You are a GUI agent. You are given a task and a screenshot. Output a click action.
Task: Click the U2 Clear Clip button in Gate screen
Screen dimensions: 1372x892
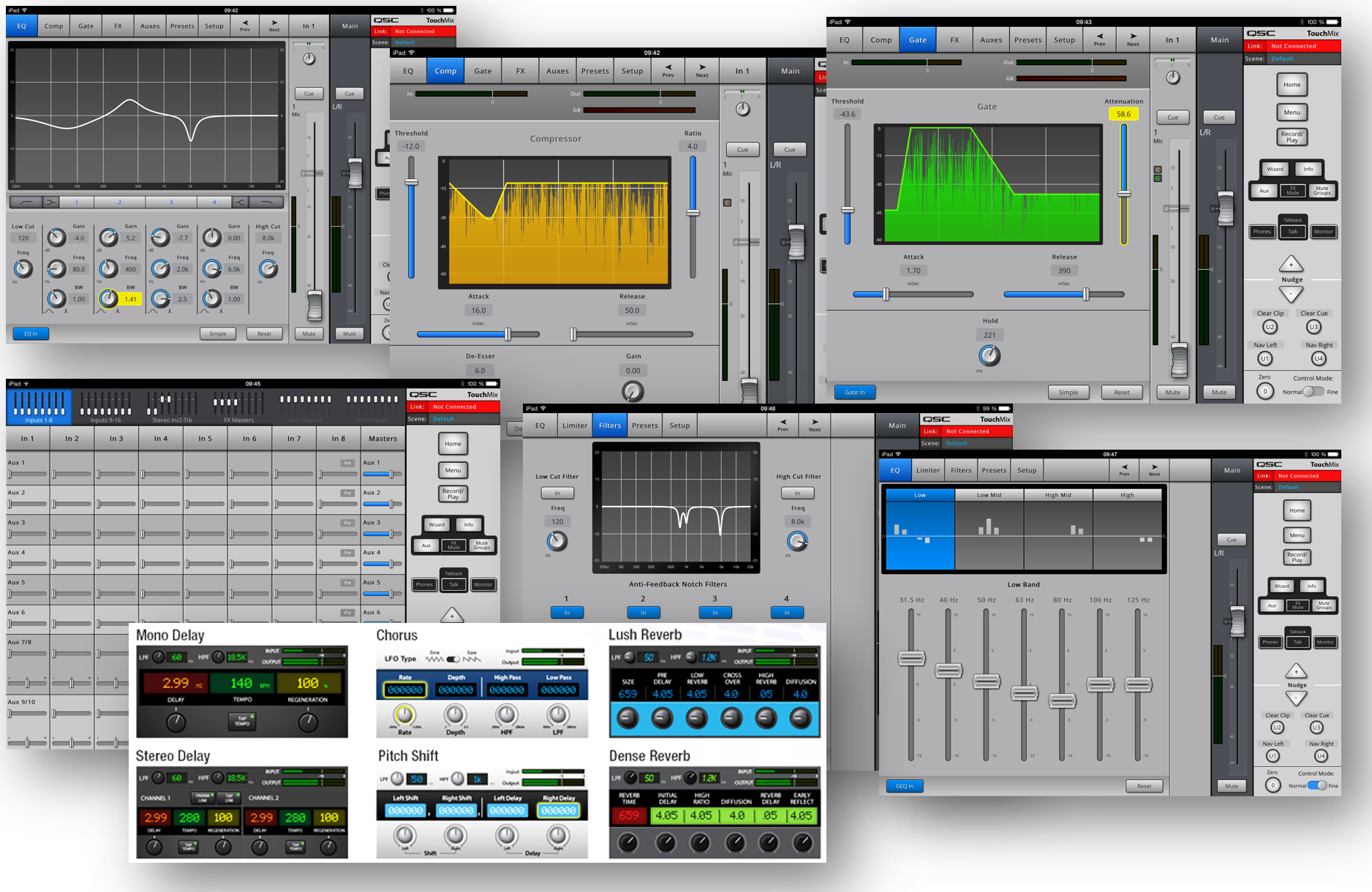pos(1270,327)
